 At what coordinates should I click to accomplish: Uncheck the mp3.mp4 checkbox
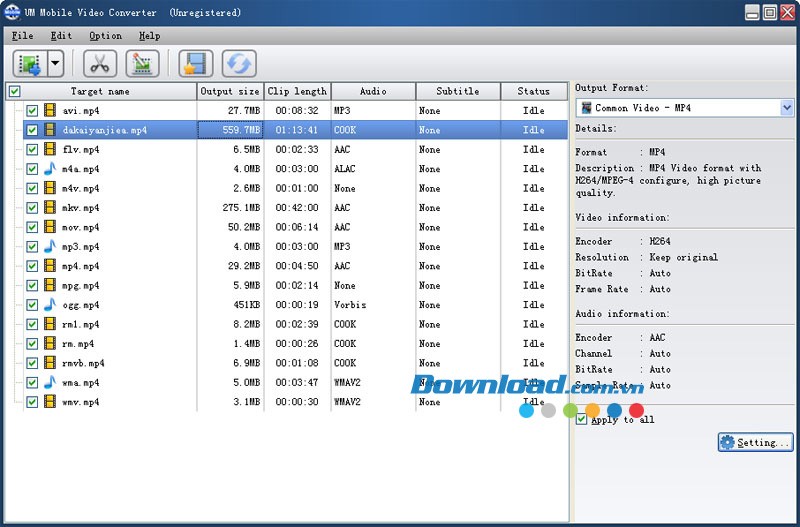[32, 246]
